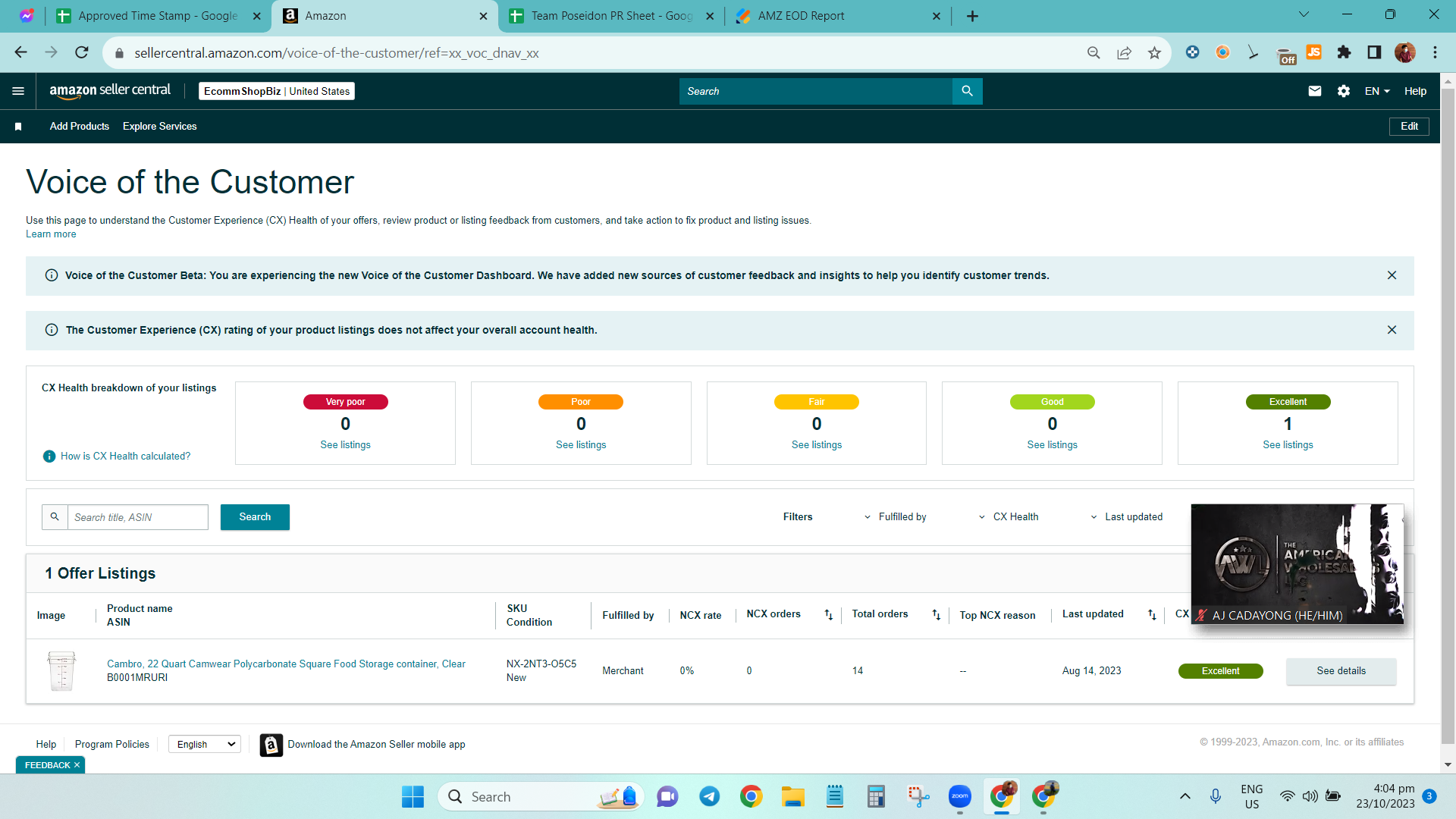
Task: Open File Explorer from the taskbar
Action: 792,797
